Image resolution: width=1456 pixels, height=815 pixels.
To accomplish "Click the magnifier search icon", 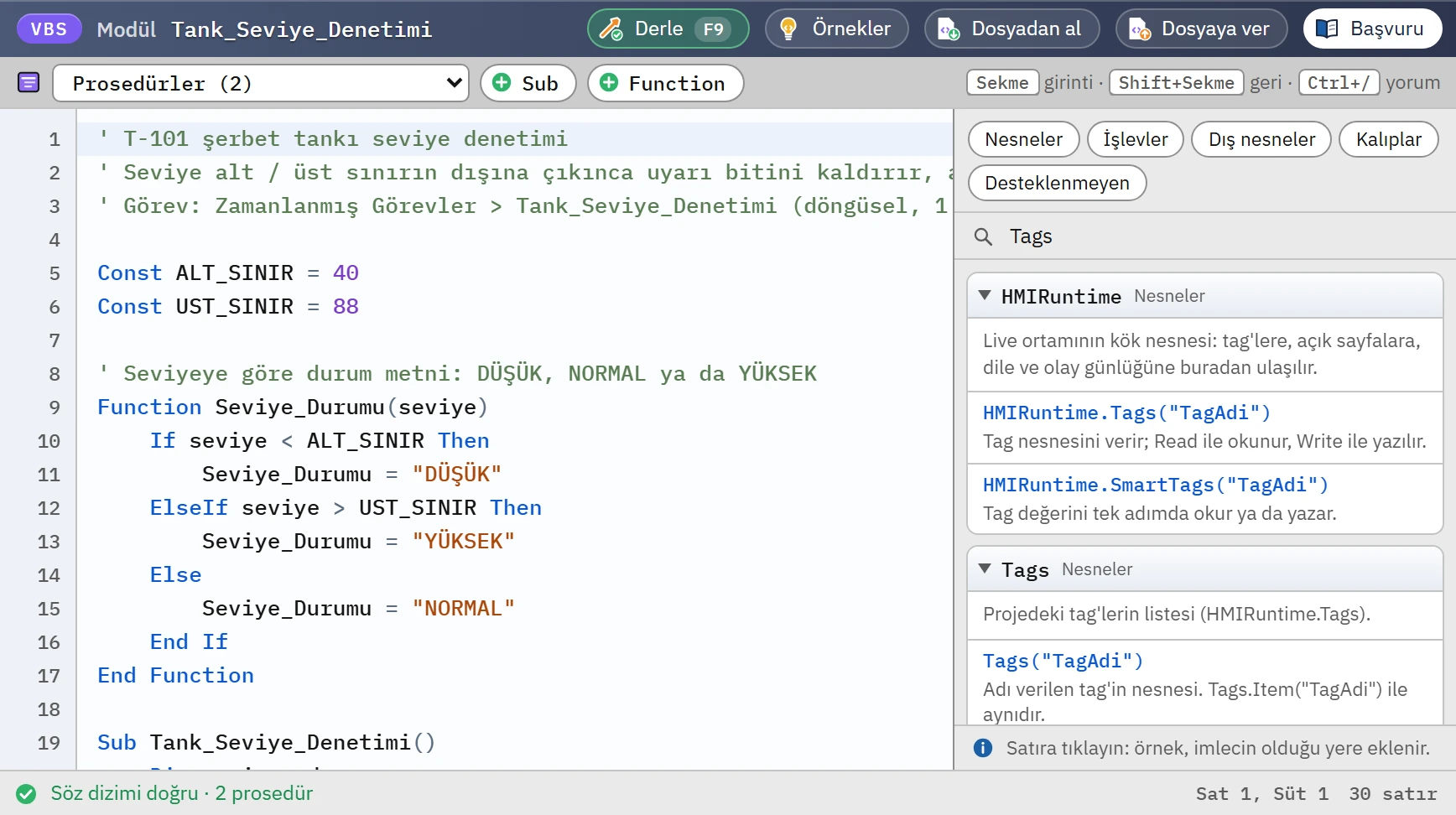I will (x=983, y=236).
